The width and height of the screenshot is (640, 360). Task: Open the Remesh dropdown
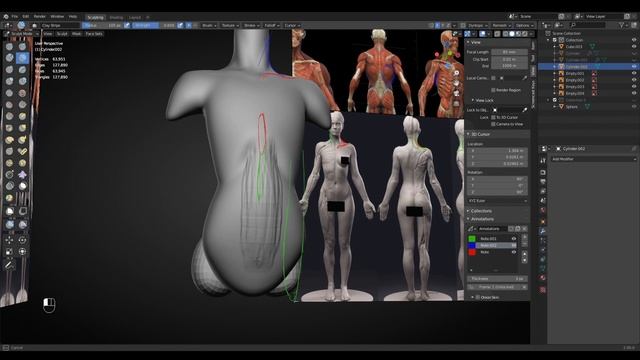pos(502,25)
